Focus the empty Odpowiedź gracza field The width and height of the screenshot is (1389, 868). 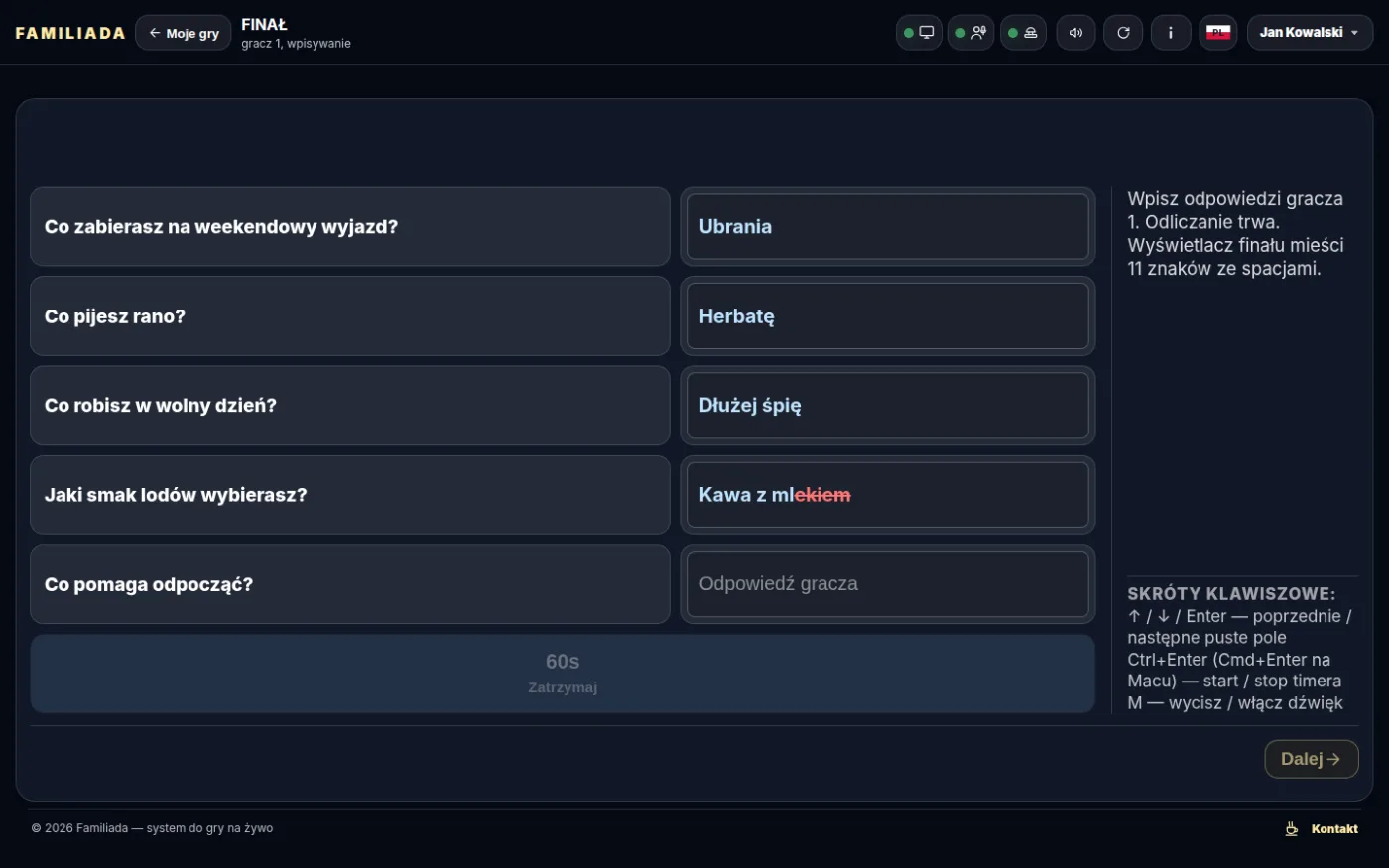click(888, 584)
